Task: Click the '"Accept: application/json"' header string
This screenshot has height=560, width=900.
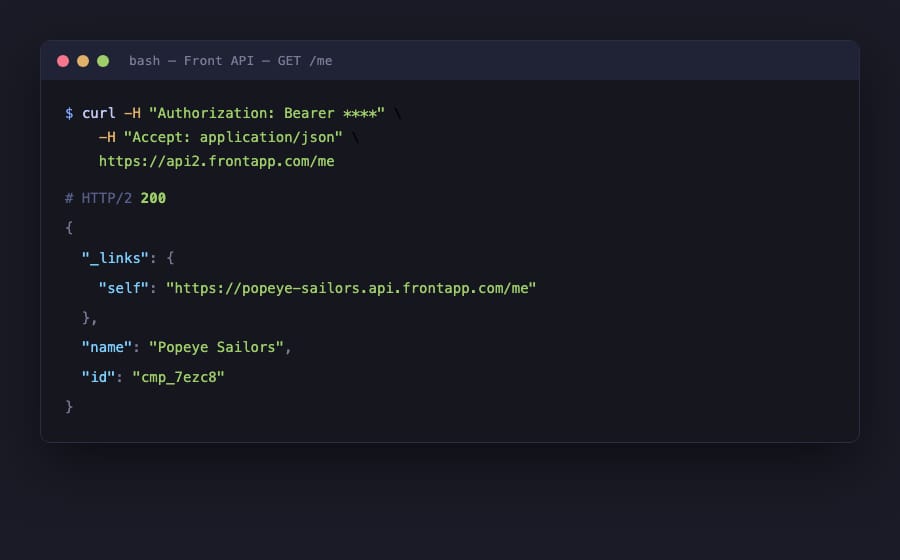Action: pos(233,137)
